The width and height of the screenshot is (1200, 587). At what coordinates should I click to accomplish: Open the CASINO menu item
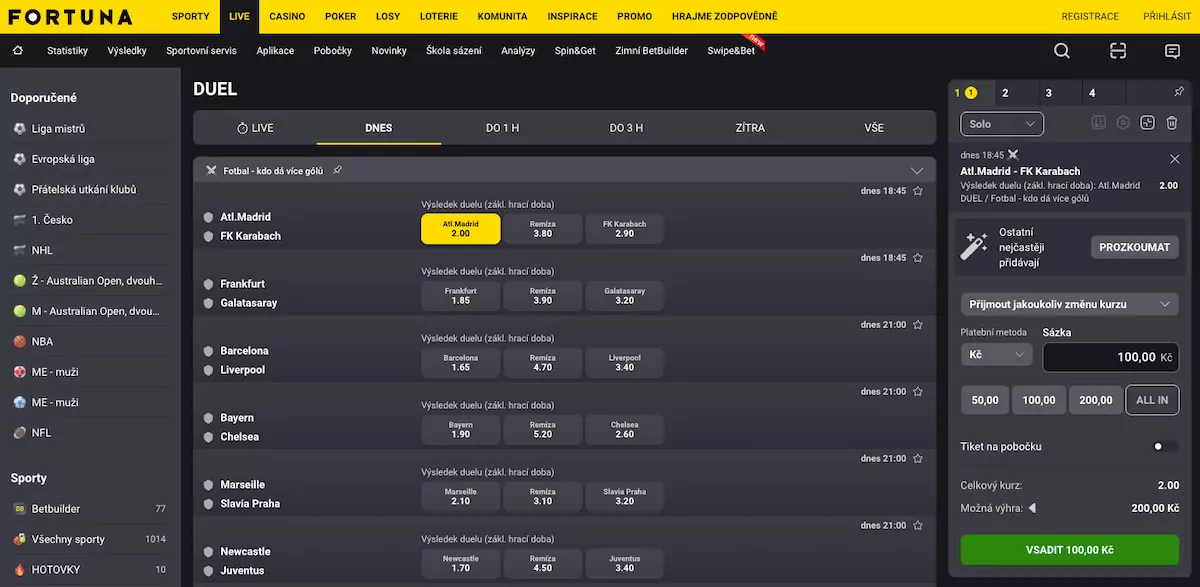(287, 17)
